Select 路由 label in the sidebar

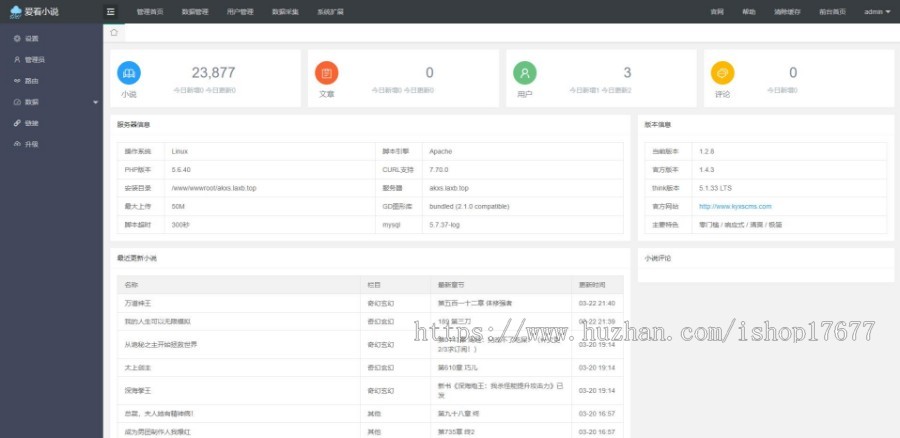(32, 81)
